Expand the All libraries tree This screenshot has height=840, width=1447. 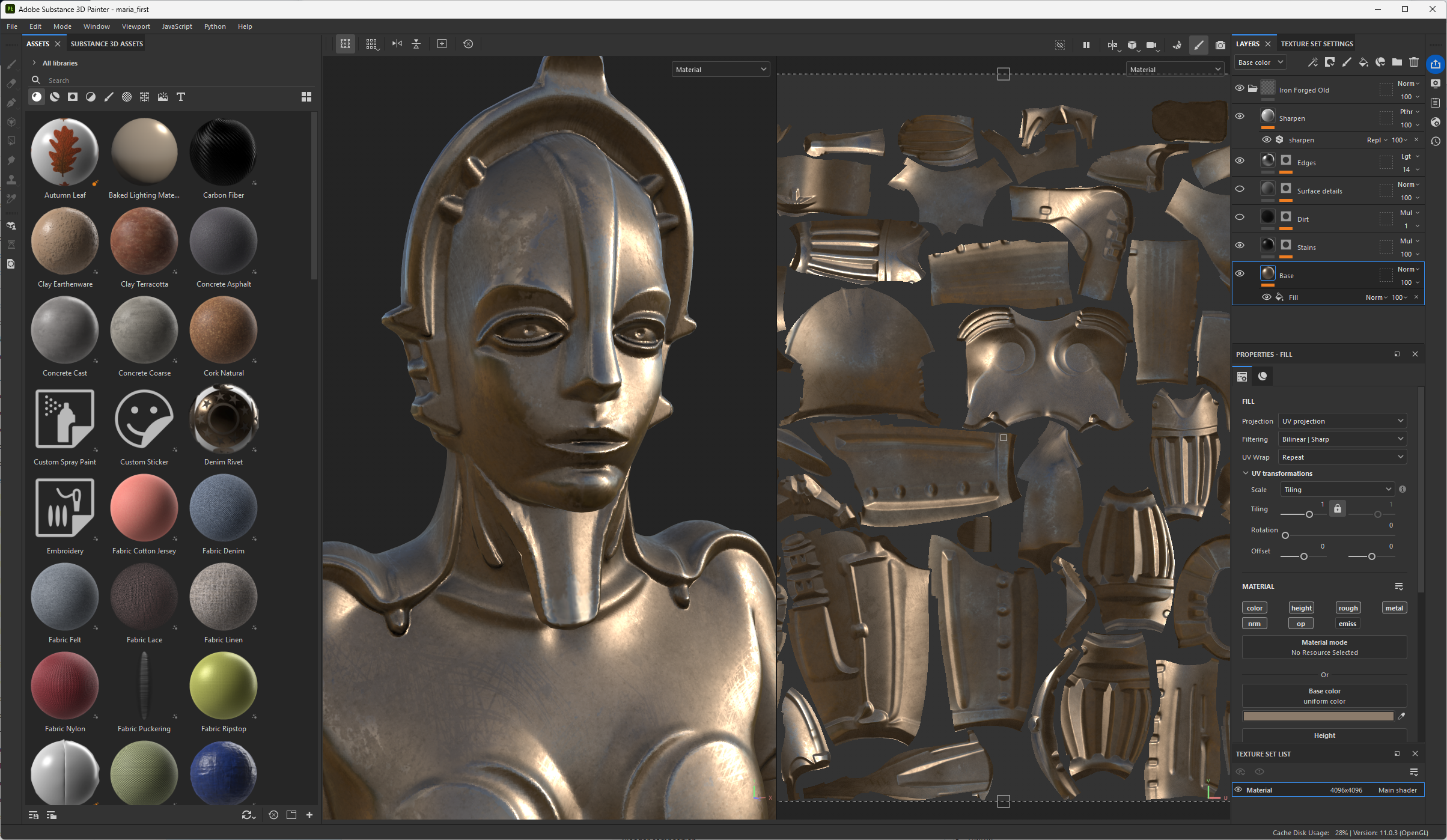[x=34, y=63]
